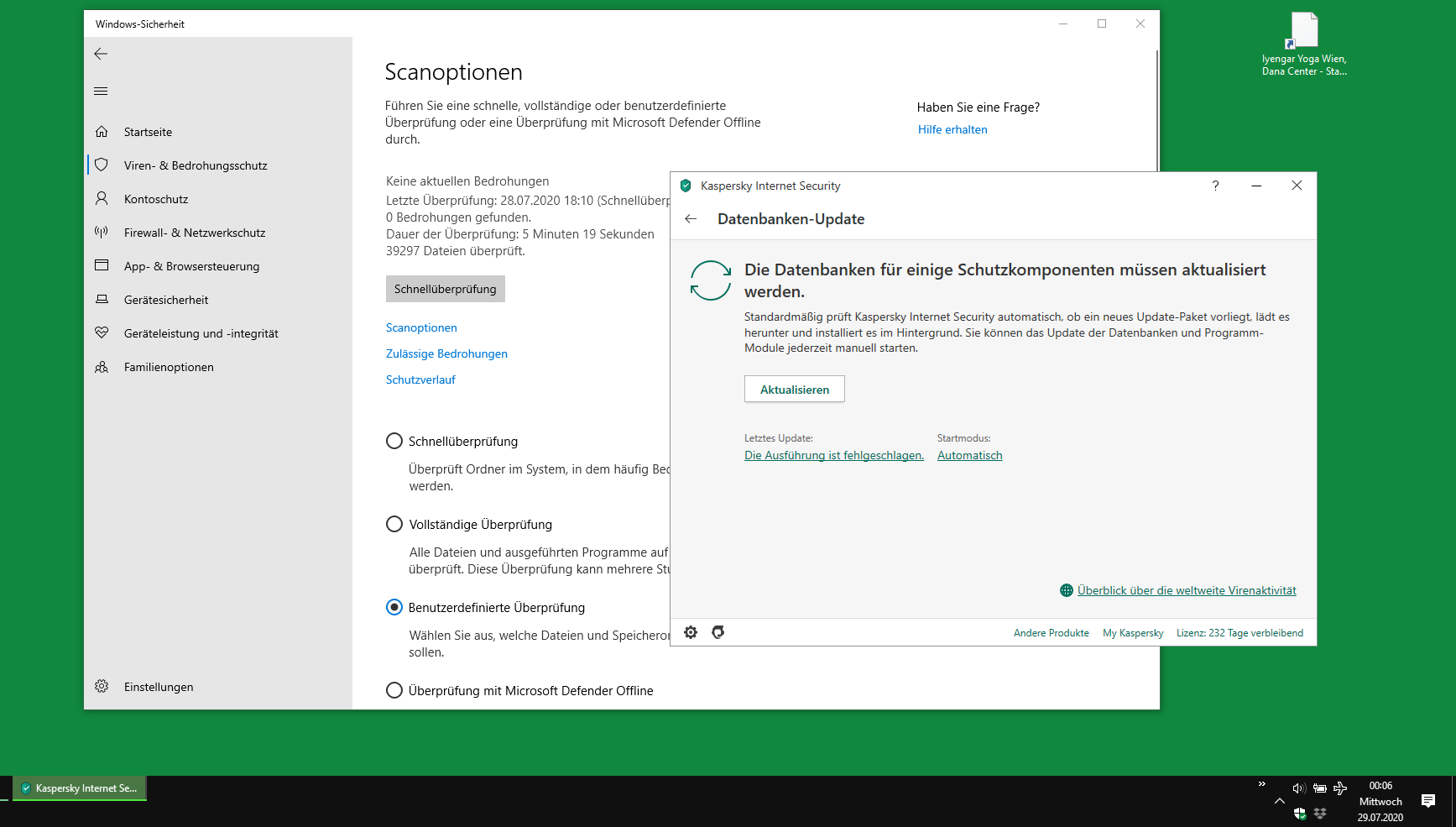Click Windows-Sicherheit vertical scrollbar
The height and width of the screenshot is (827, 1456).
(x=1157, y=109)
